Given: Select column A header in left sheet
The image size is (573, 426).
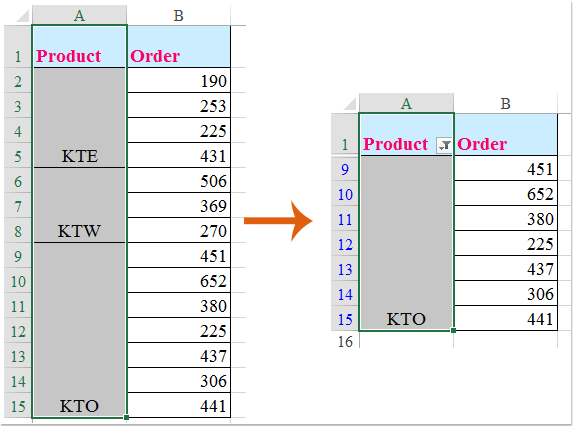Looking at the screenshot, I should pos(79,16).
